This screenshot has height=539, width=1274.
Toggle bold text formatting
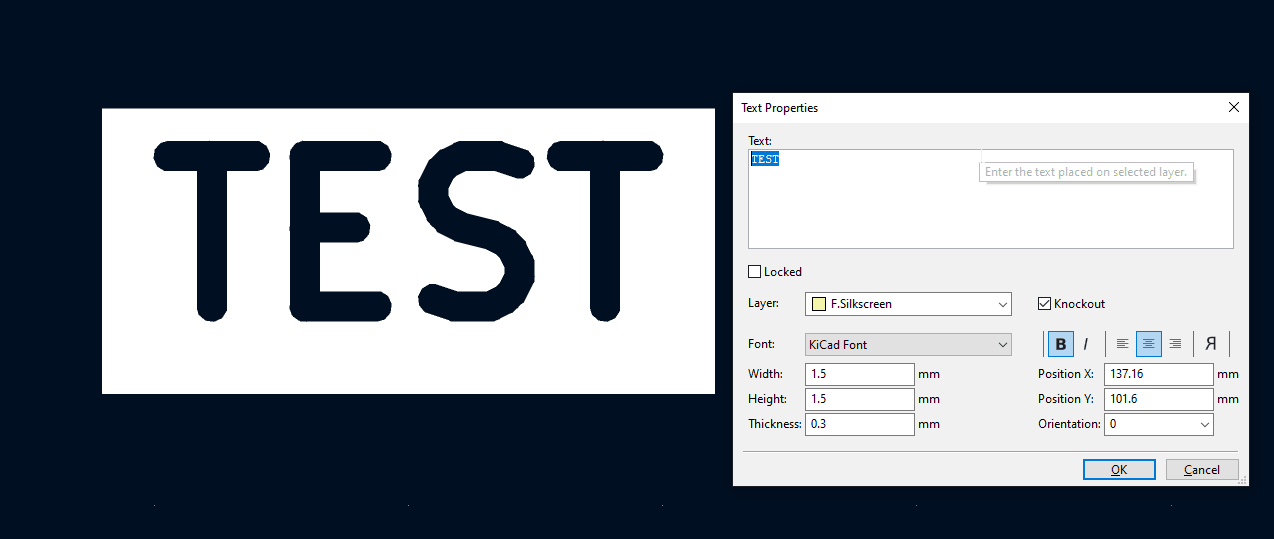click(1060, 344)
